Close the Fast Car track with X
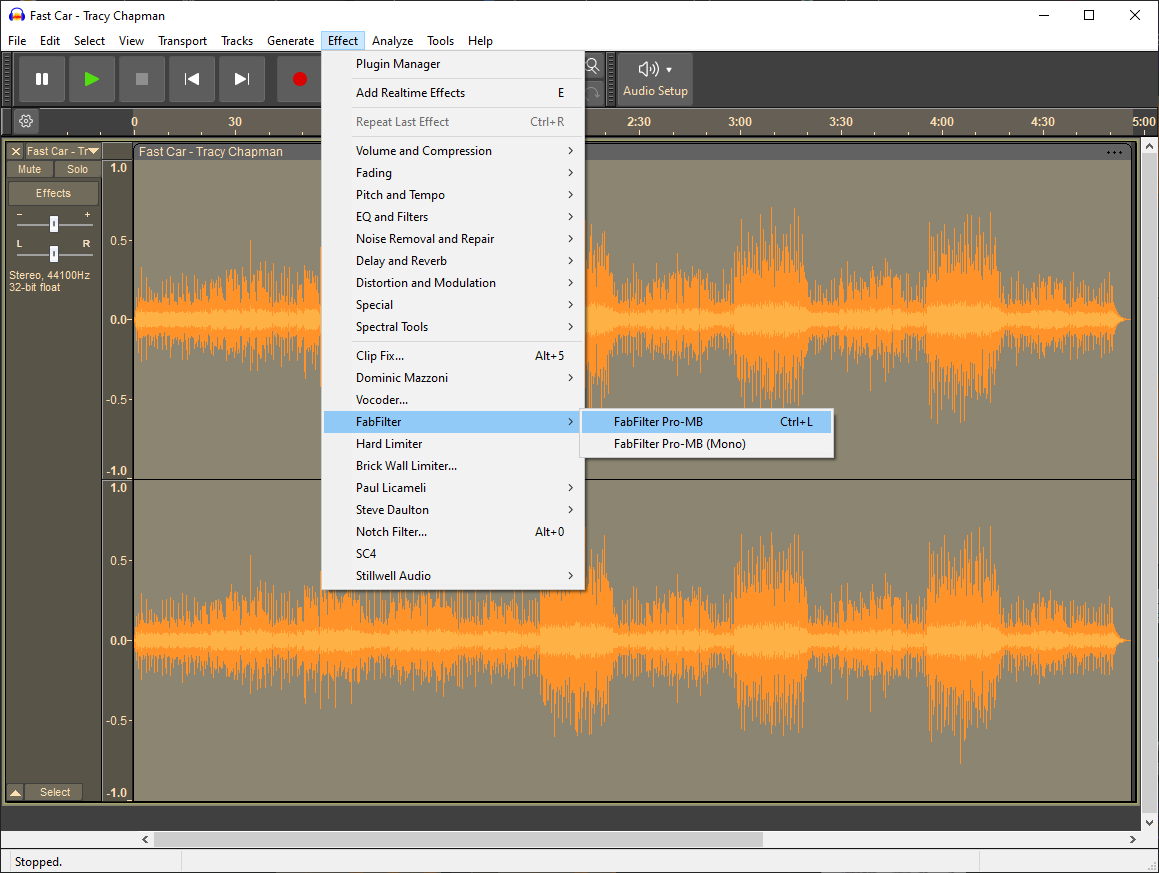The image size is (1159, 873). pos(16,151)
